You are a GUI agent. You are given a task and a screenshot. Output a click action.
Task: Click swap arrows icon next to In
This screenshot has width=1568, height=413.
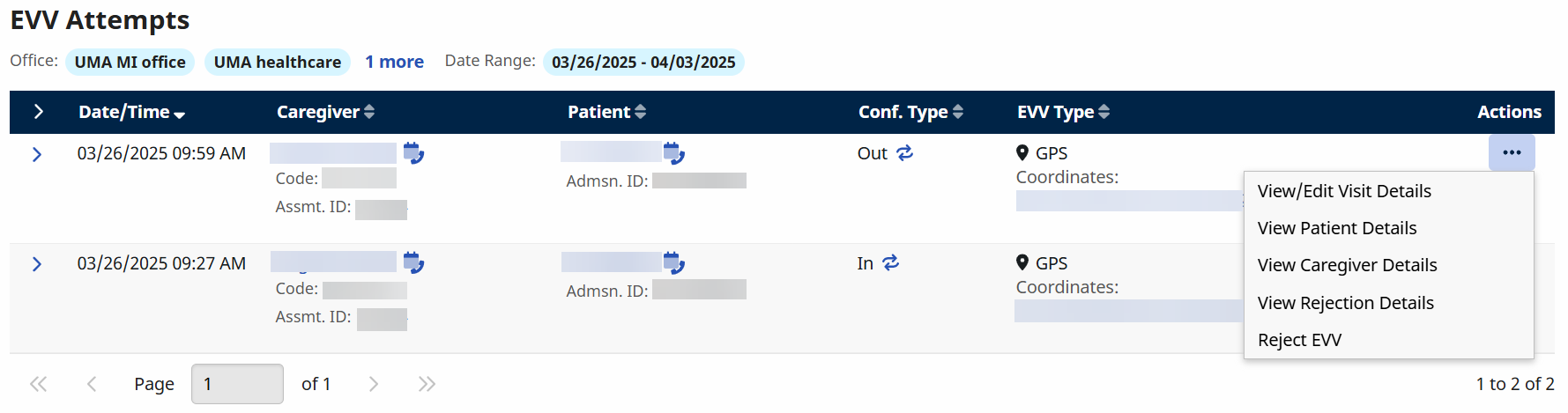tap(891, 262)
